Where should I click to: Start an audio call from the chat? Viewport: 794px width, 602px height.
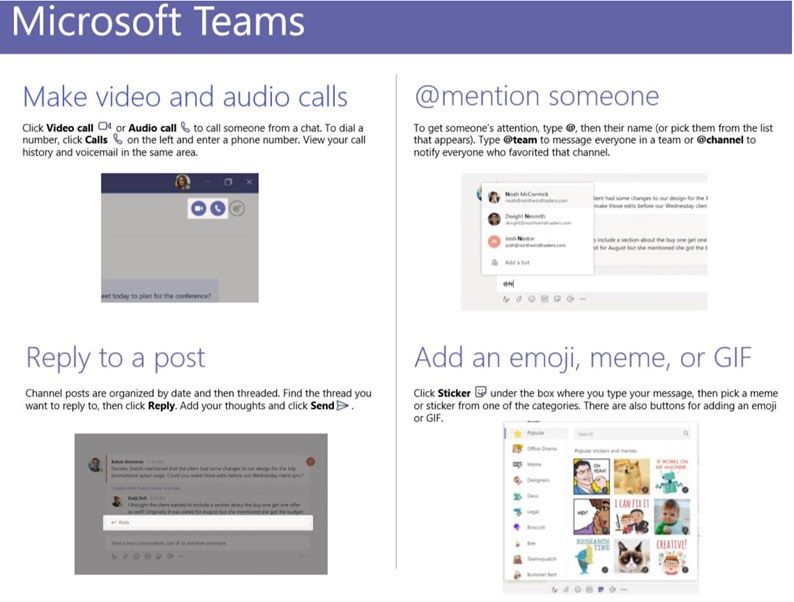coord(218,208)
